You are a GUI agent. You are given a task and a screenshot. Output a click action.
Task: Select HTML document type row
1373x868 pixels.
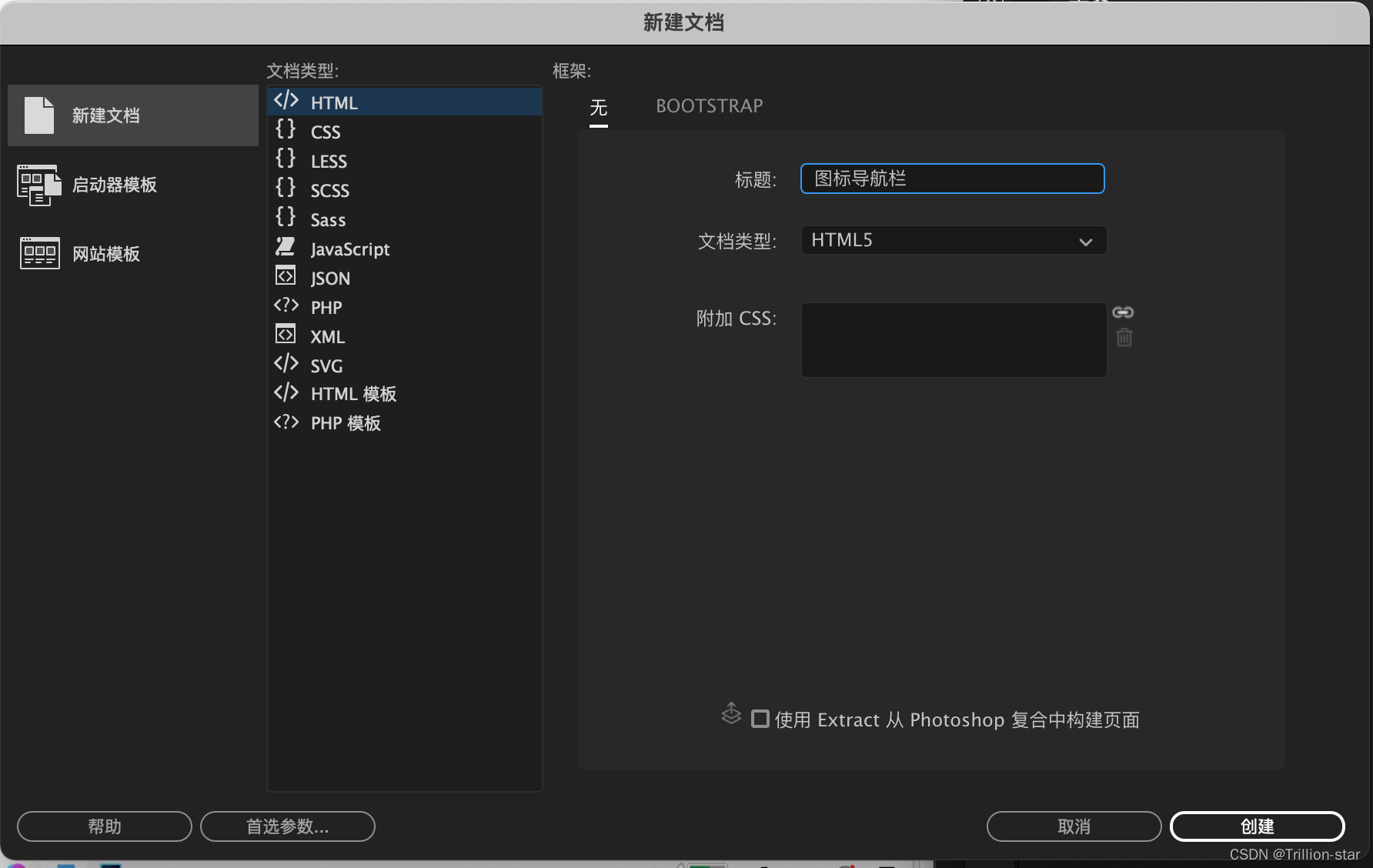tap(405, 102)
